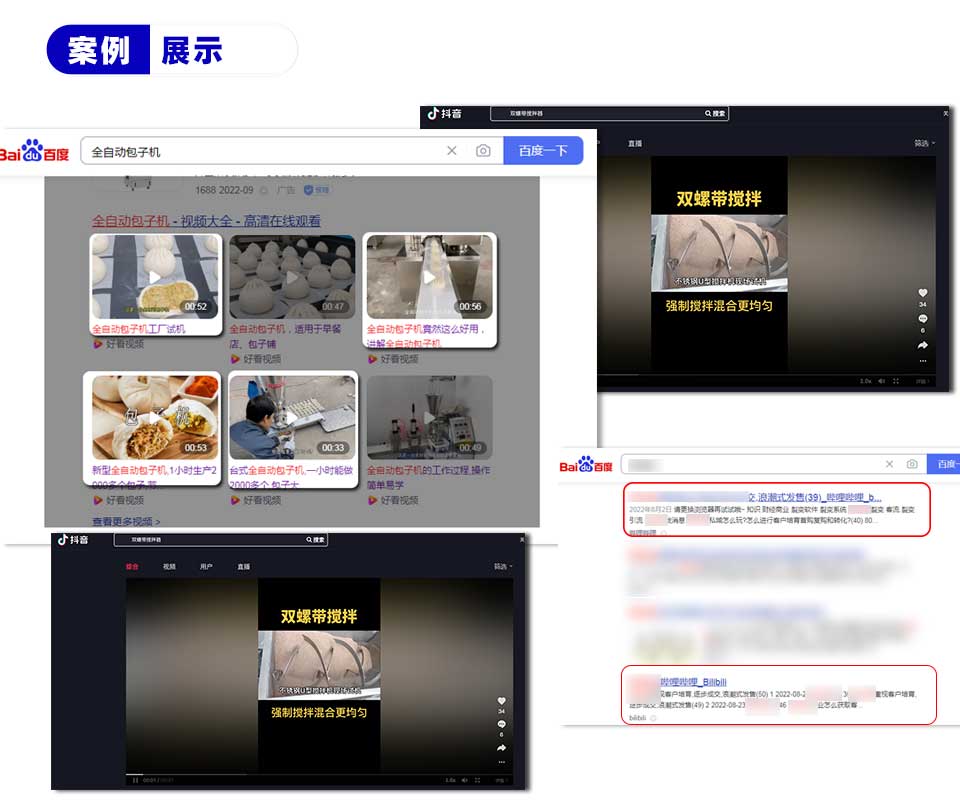Click 搜索 magnifier in lower Douyin search bar
960x800 pixels.
coord(316,540)
